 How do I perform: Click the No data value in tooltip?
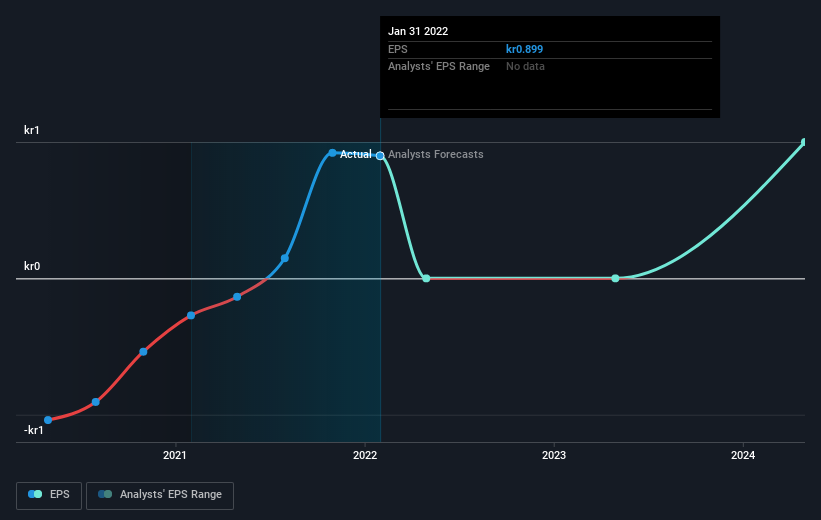pos(525,67)
